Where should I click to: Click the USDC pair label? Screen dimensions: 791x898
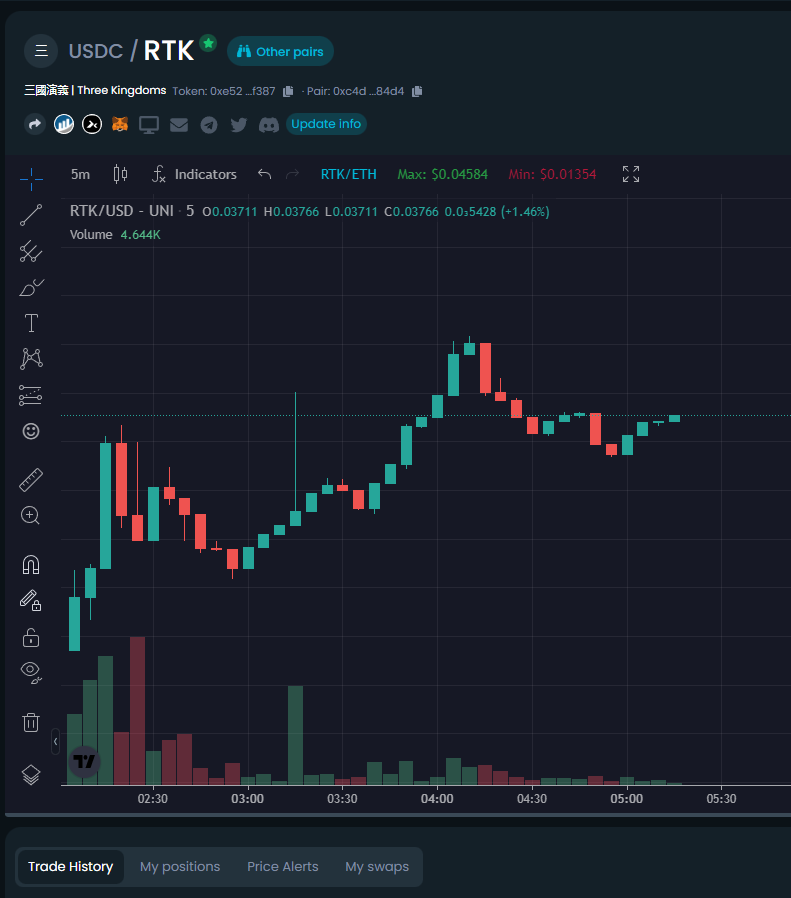tap(96, 52)
